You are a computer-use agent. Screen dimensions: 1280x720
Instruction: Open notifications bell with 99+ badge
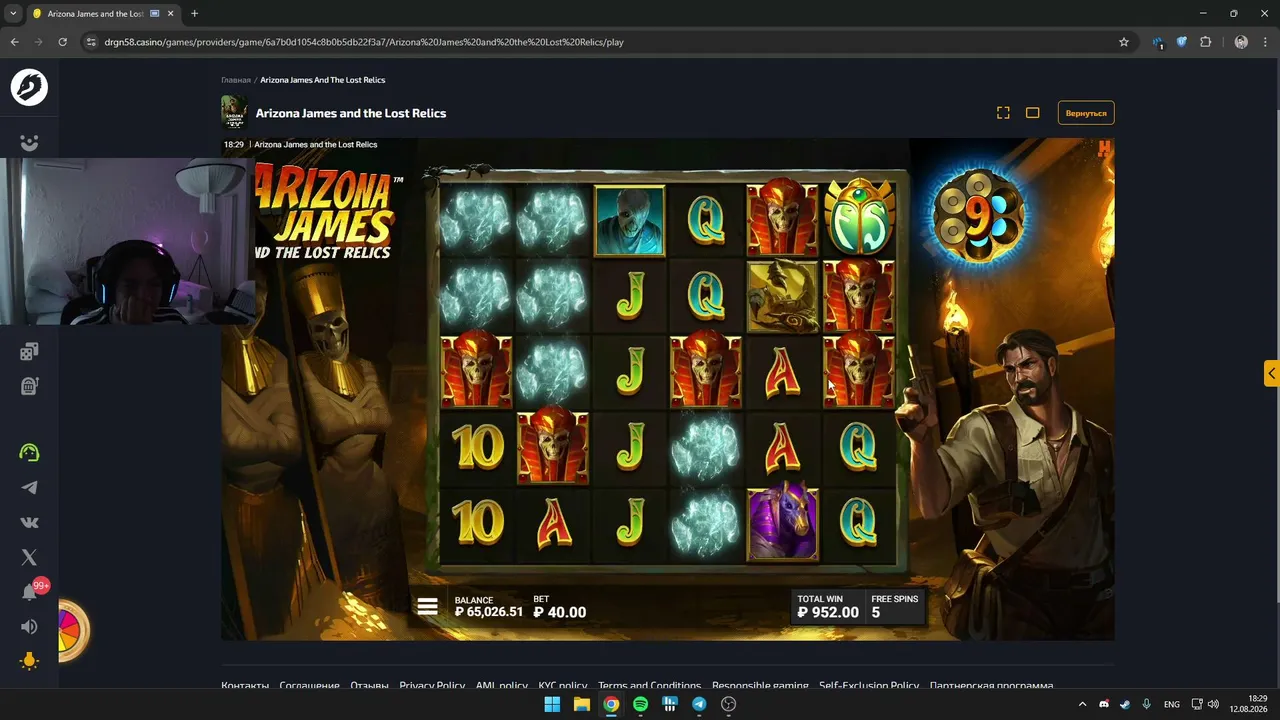point(30,592)
